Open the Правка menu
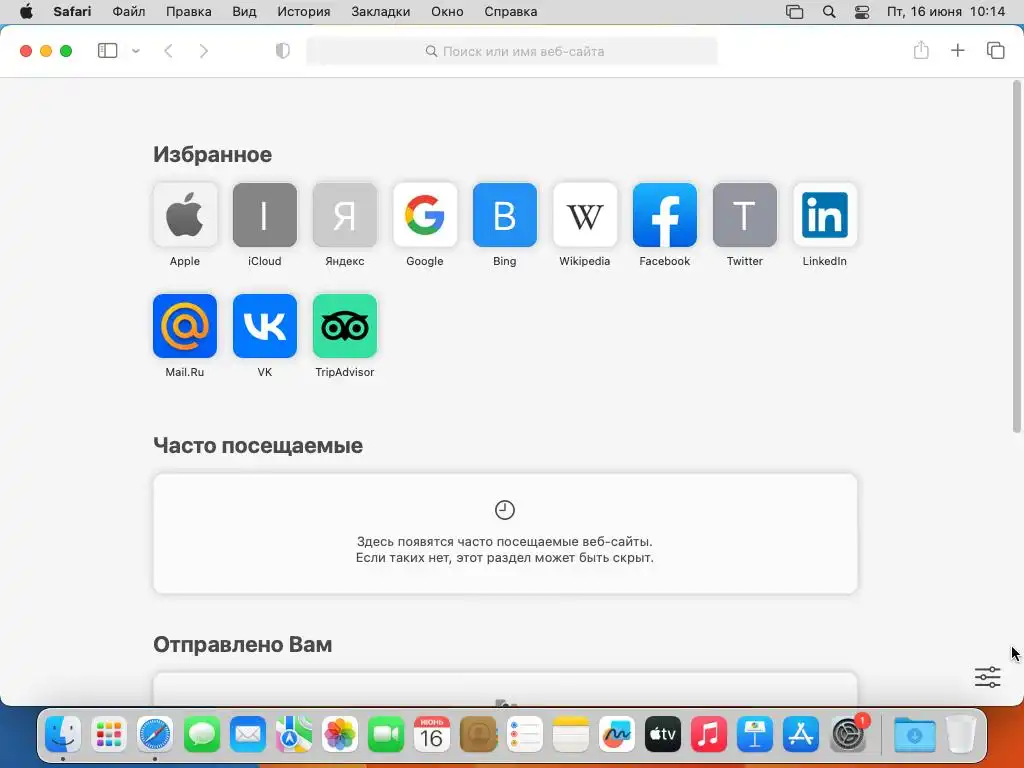This screenshot has width=1024, height=768. click(189, 12)
